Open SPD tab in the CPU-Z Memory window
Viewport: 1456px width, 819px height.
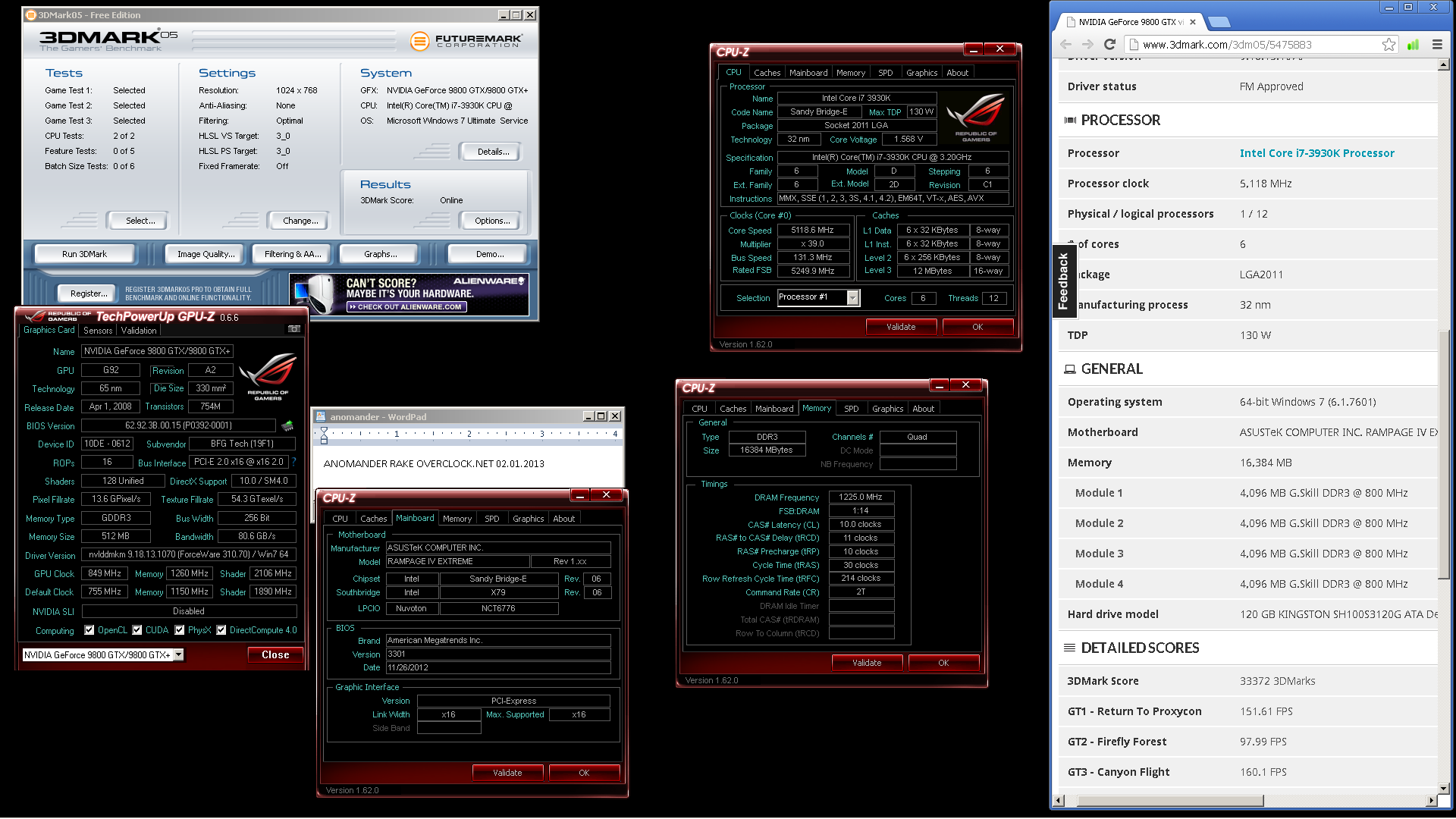(852, 409)
